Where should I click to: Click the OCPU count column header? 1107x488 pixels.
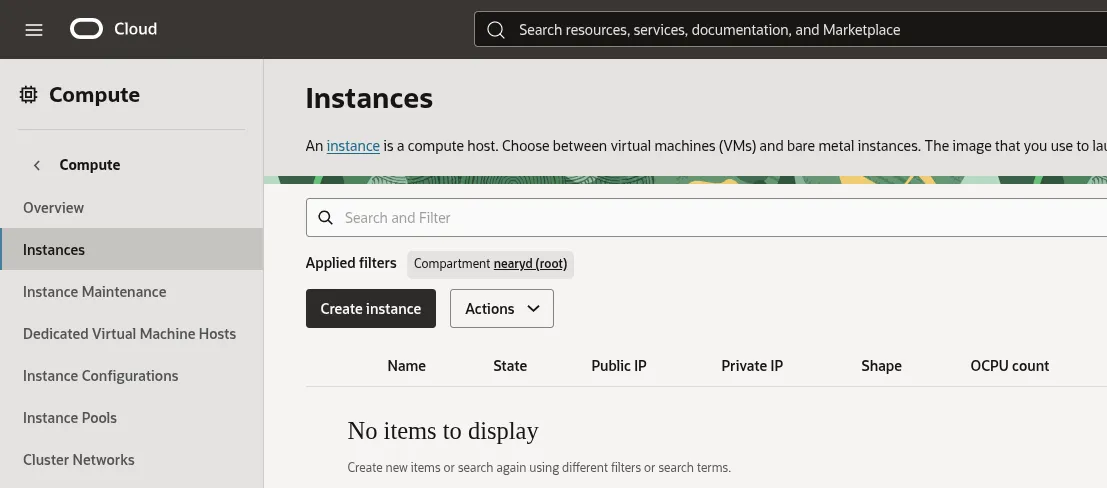click(x=1010, y=366)
